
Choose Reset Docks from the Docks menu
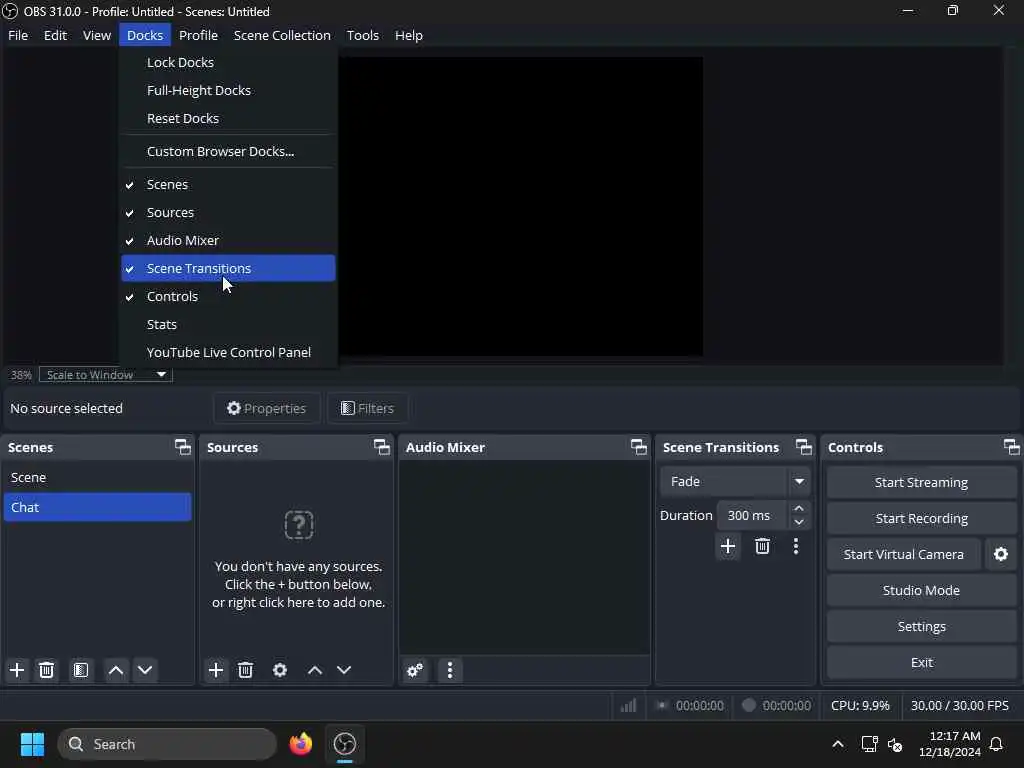point(228,119)
